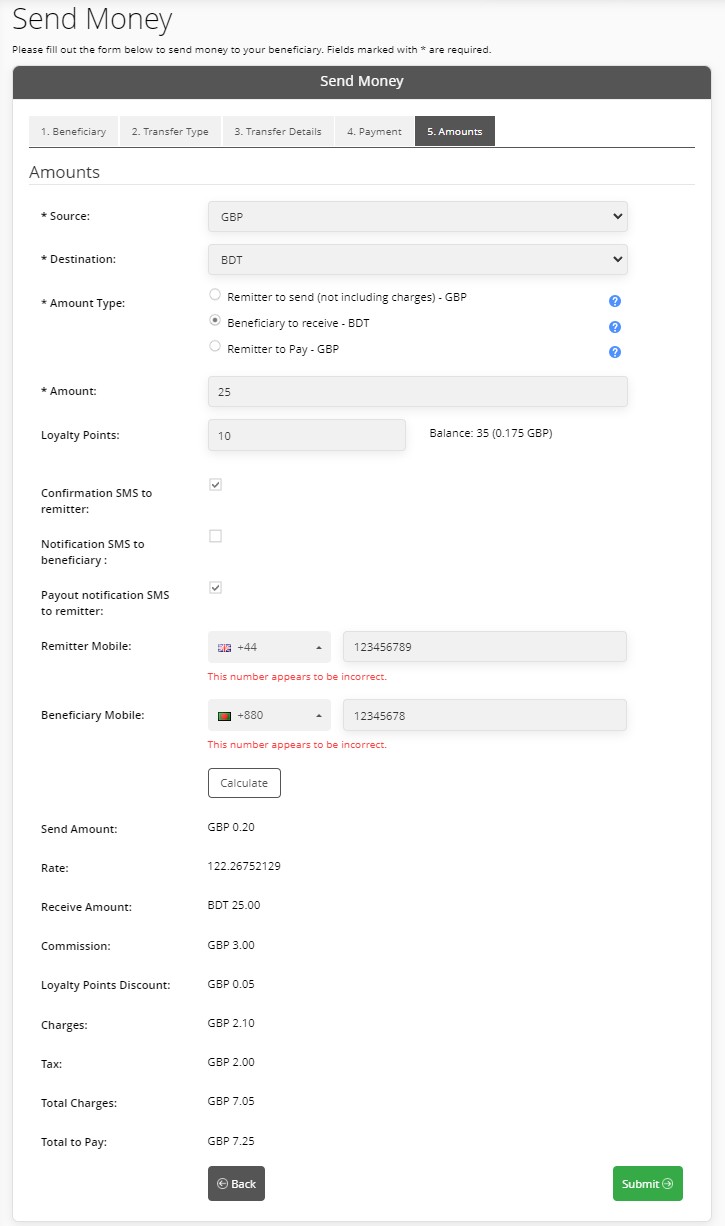This screenshot has width=725, height=1226.
Task: Click the Loyalty Points input field
Action: coord(307,435)
